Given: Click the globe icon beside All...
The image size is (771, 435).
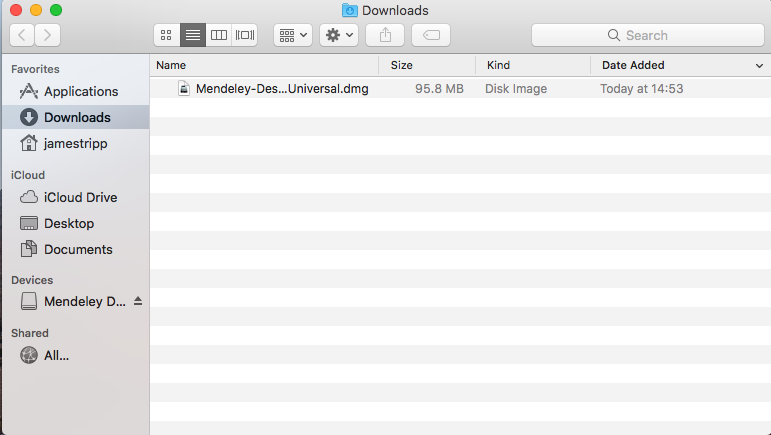Looking at the screenshot, I should (29, 355).
